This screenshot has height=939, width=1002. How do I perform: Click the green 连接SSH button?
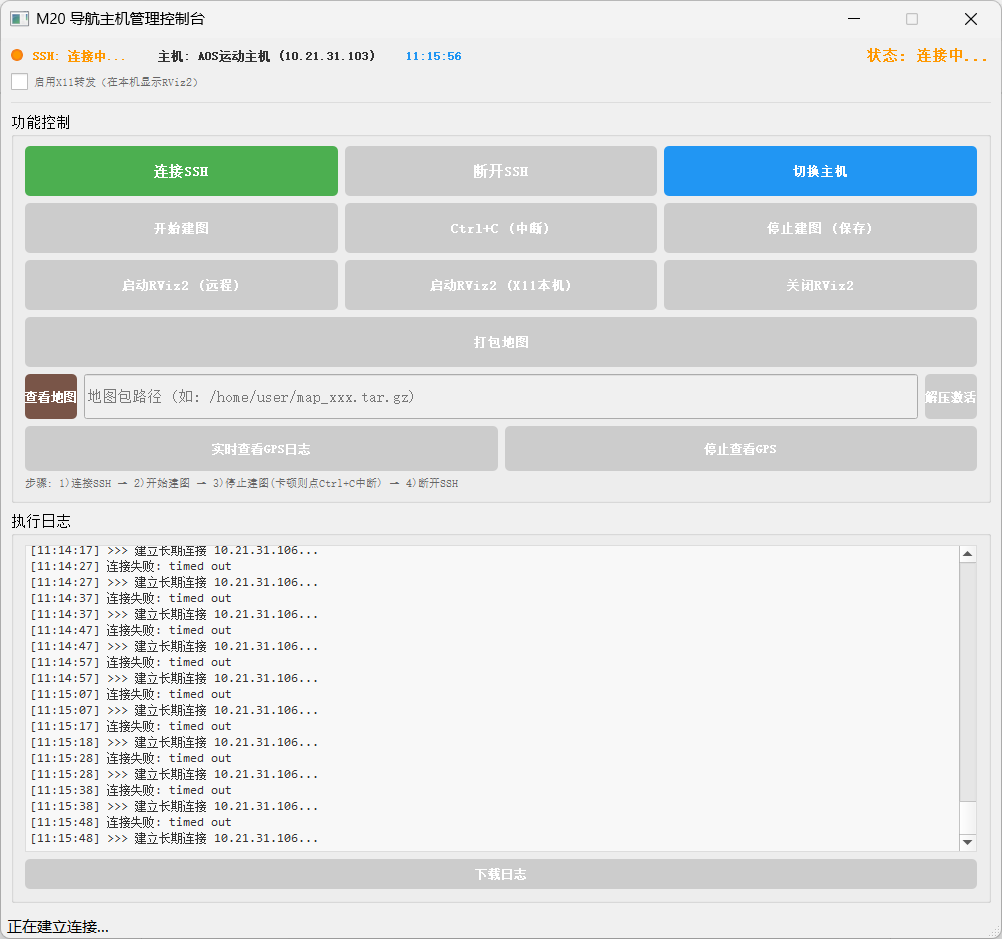pyautogui.click(x=181, y=171)
